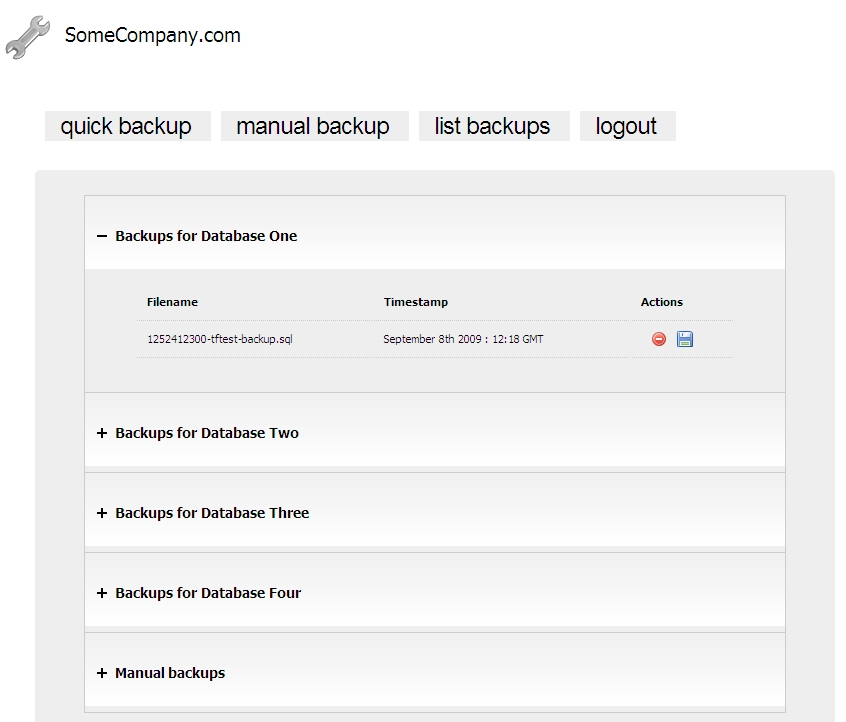Screen dimensions: 846x722
Task: Open the quick backup menu item
Action: [126, 126]
